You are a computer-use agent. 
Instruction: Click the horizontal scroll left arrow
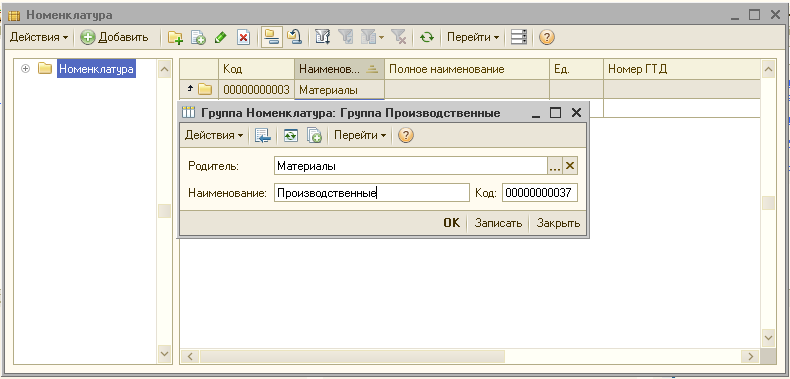coord(190,356)
